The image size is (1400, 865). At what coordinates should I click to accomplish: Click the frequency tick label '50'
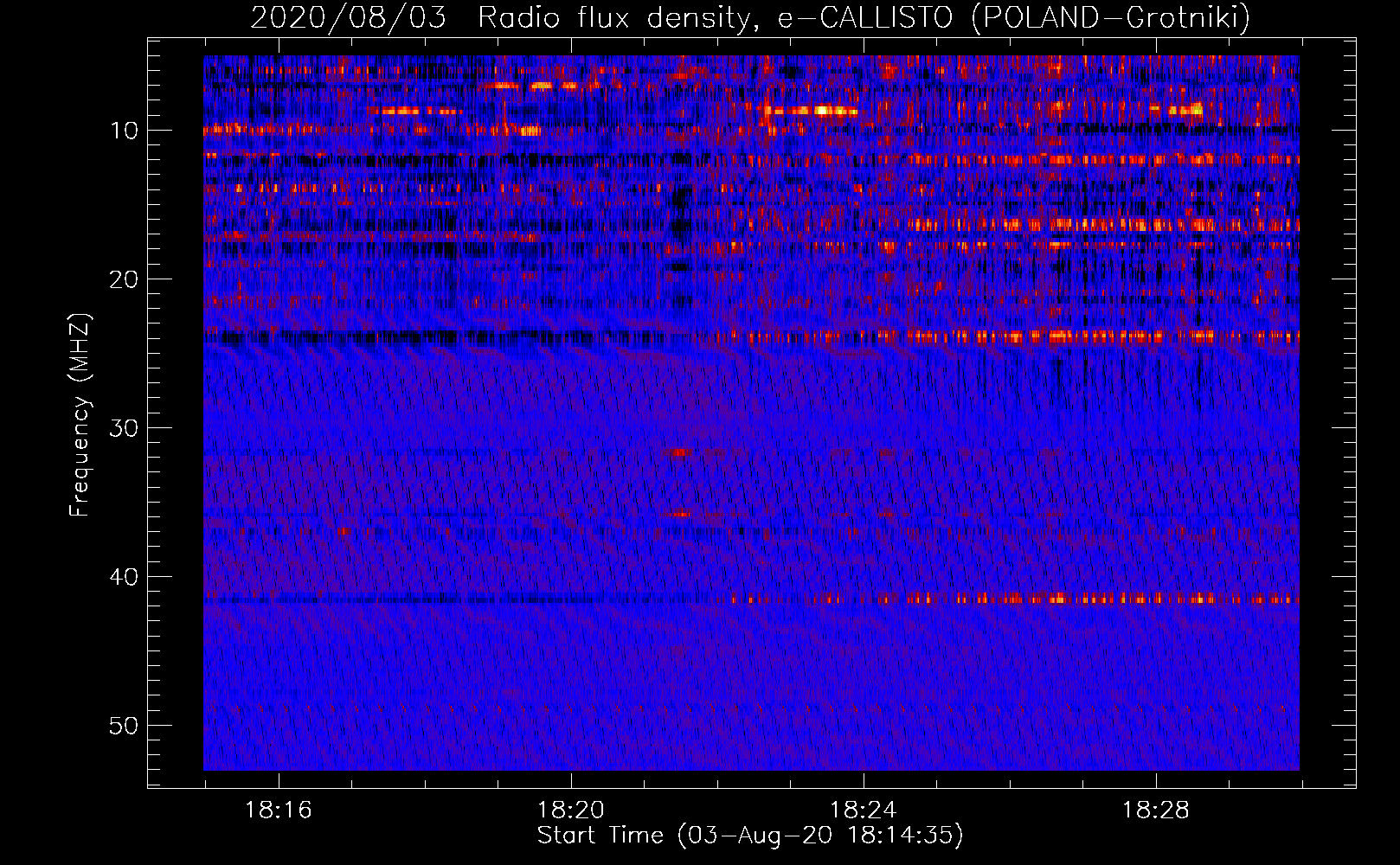(x=124, y=726)
